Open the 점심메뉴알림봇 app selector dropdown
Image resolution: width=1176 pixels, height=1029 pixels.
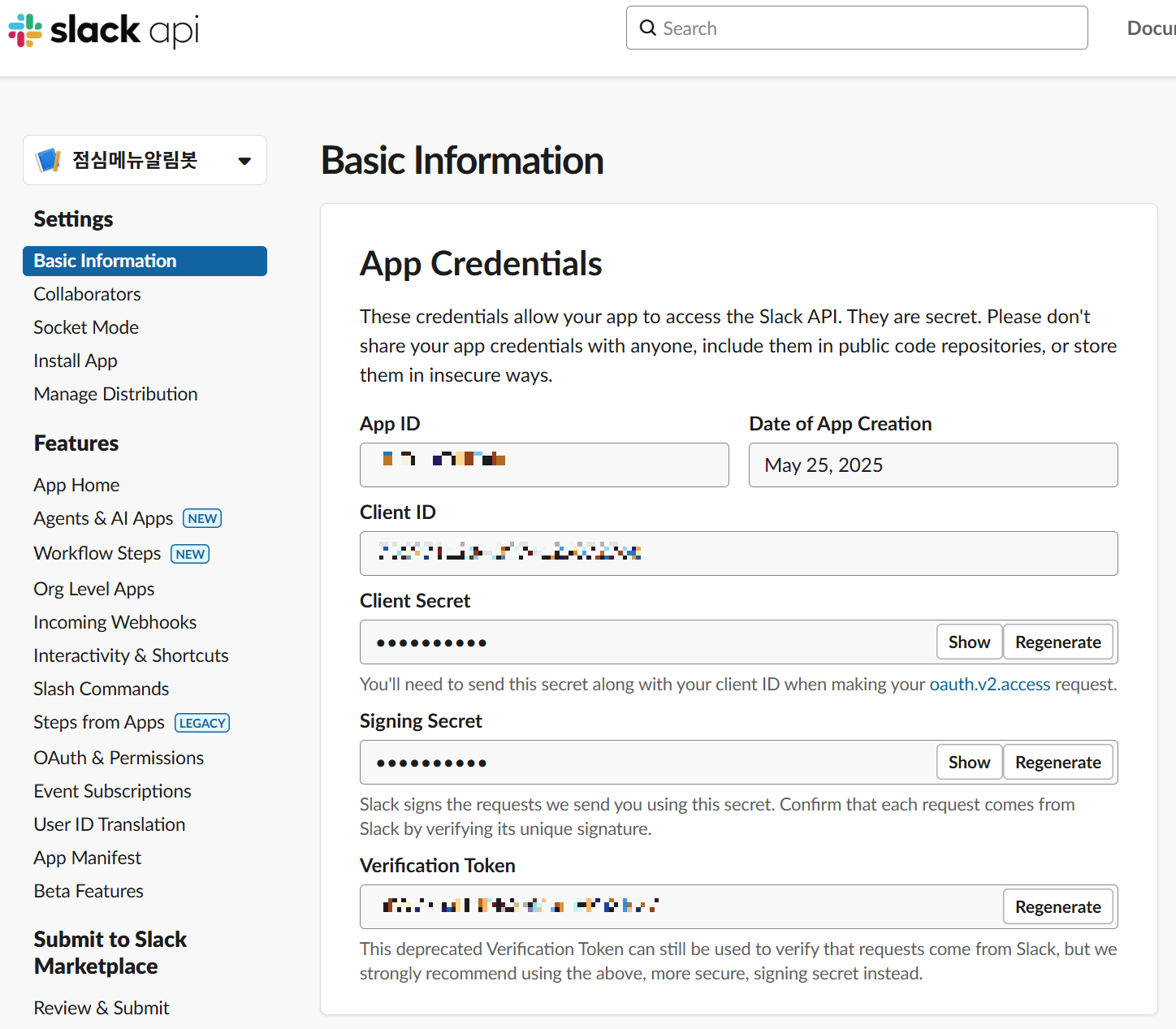145,160
